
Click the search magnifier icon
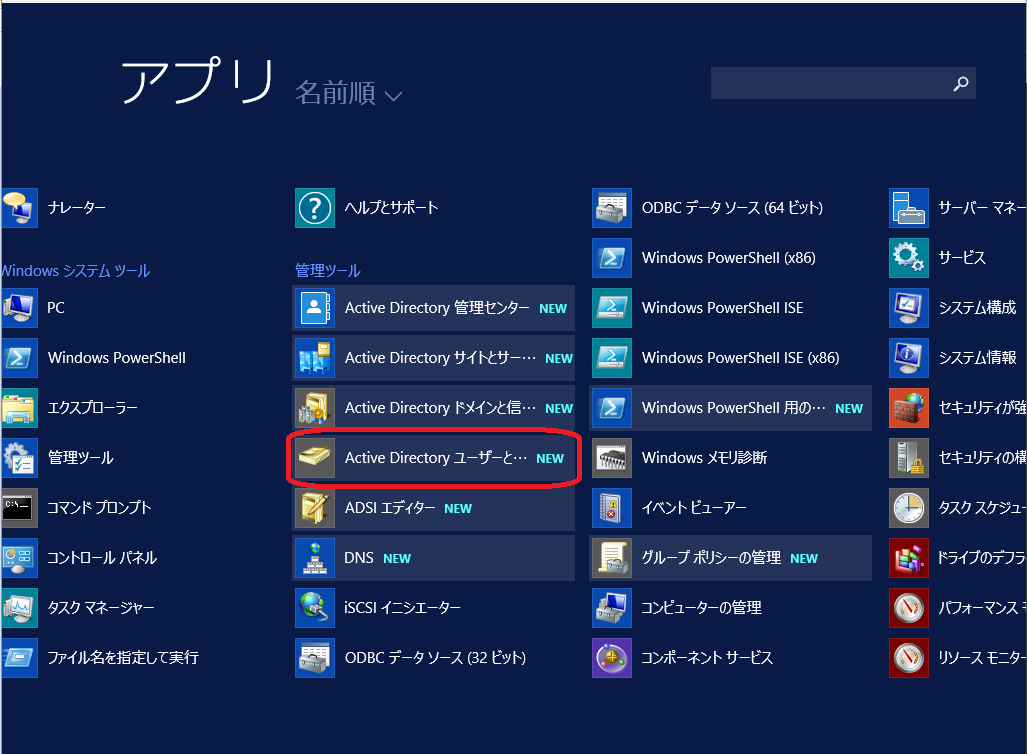[961, 83]
